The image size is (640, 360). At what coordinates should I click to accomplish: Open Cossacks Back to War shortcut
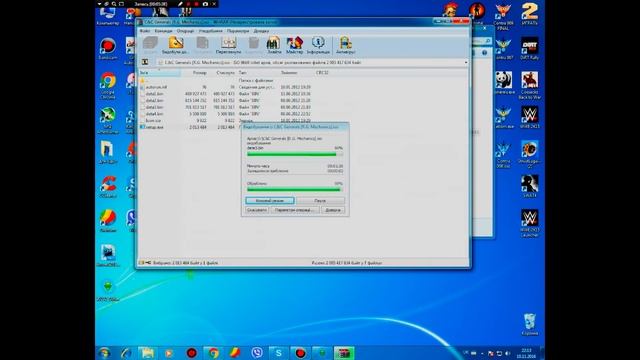tap(529, 85)
